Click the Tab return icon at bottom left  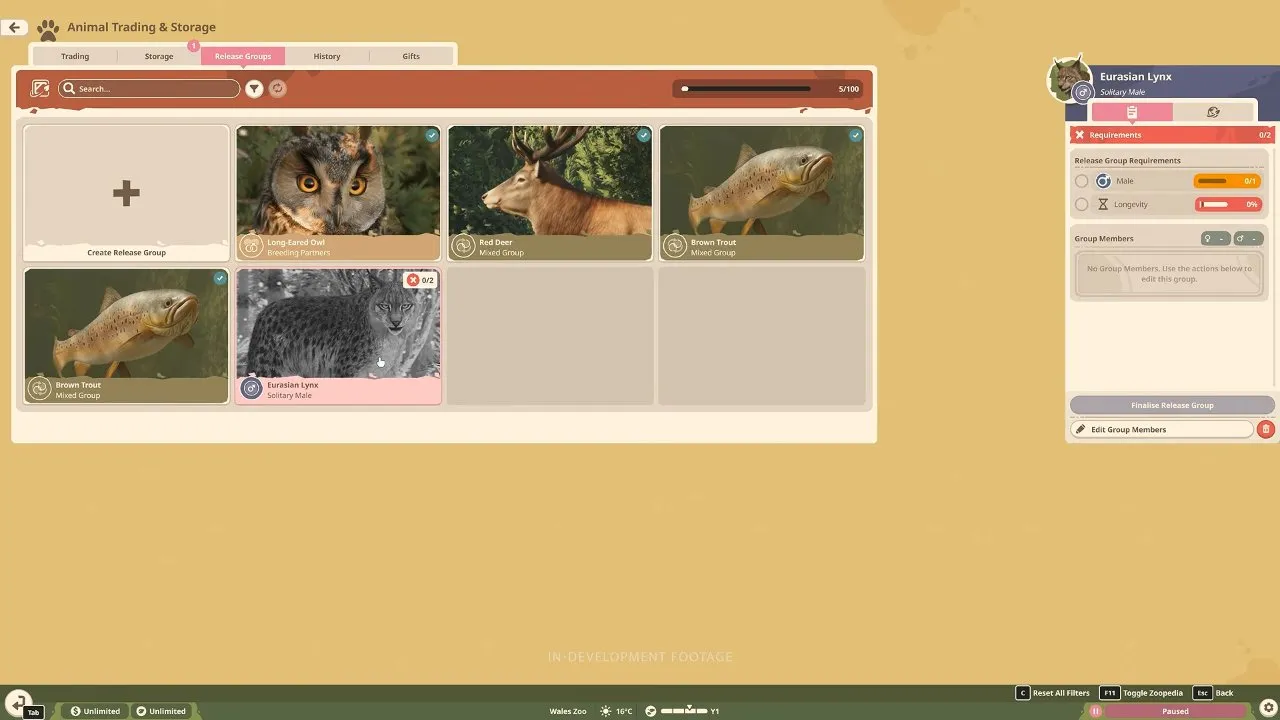(18, 704)
